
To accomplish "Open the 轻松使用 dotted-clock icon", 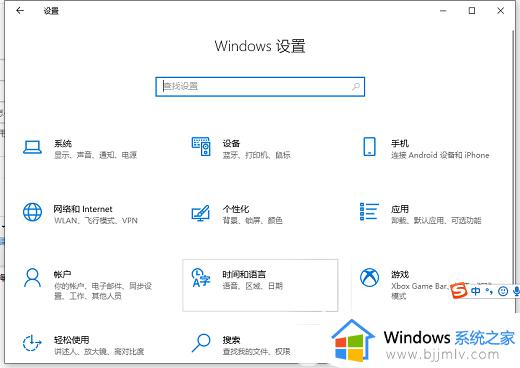I will 32,343.
